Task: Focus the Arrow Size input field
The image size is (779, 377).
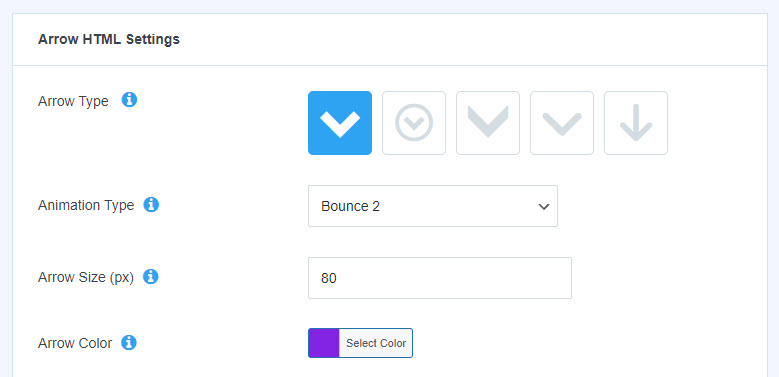Action: [440, 278]
